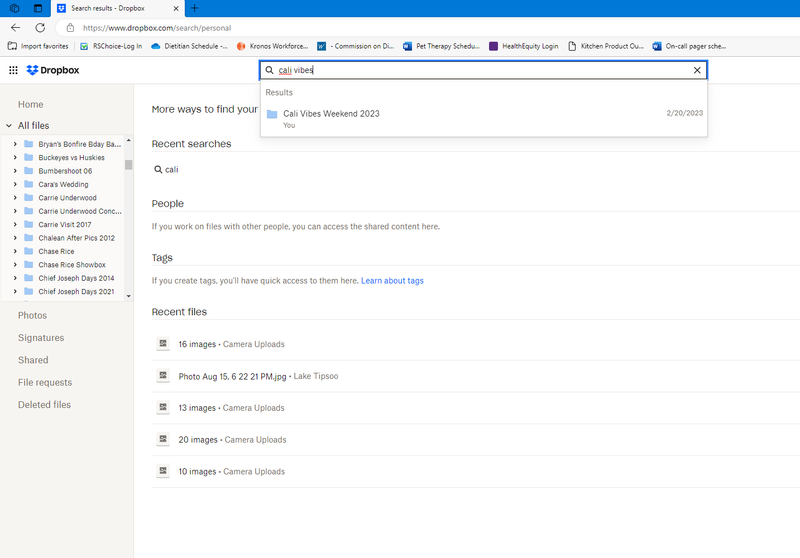Click the folder tree scrollbar thumb

pyautogui.click(x=128, y=165)
